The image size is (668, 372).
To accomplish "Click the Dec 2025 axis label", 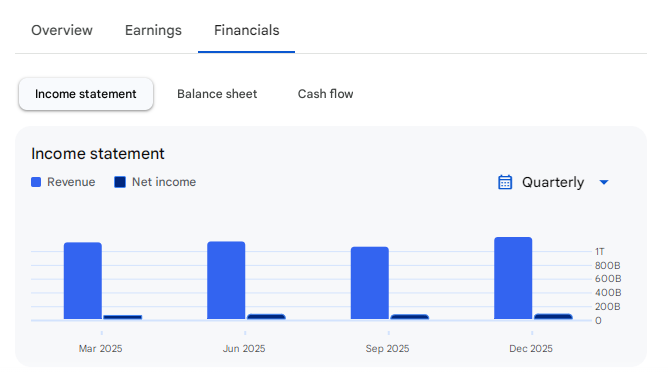I will tap(531, 349).
